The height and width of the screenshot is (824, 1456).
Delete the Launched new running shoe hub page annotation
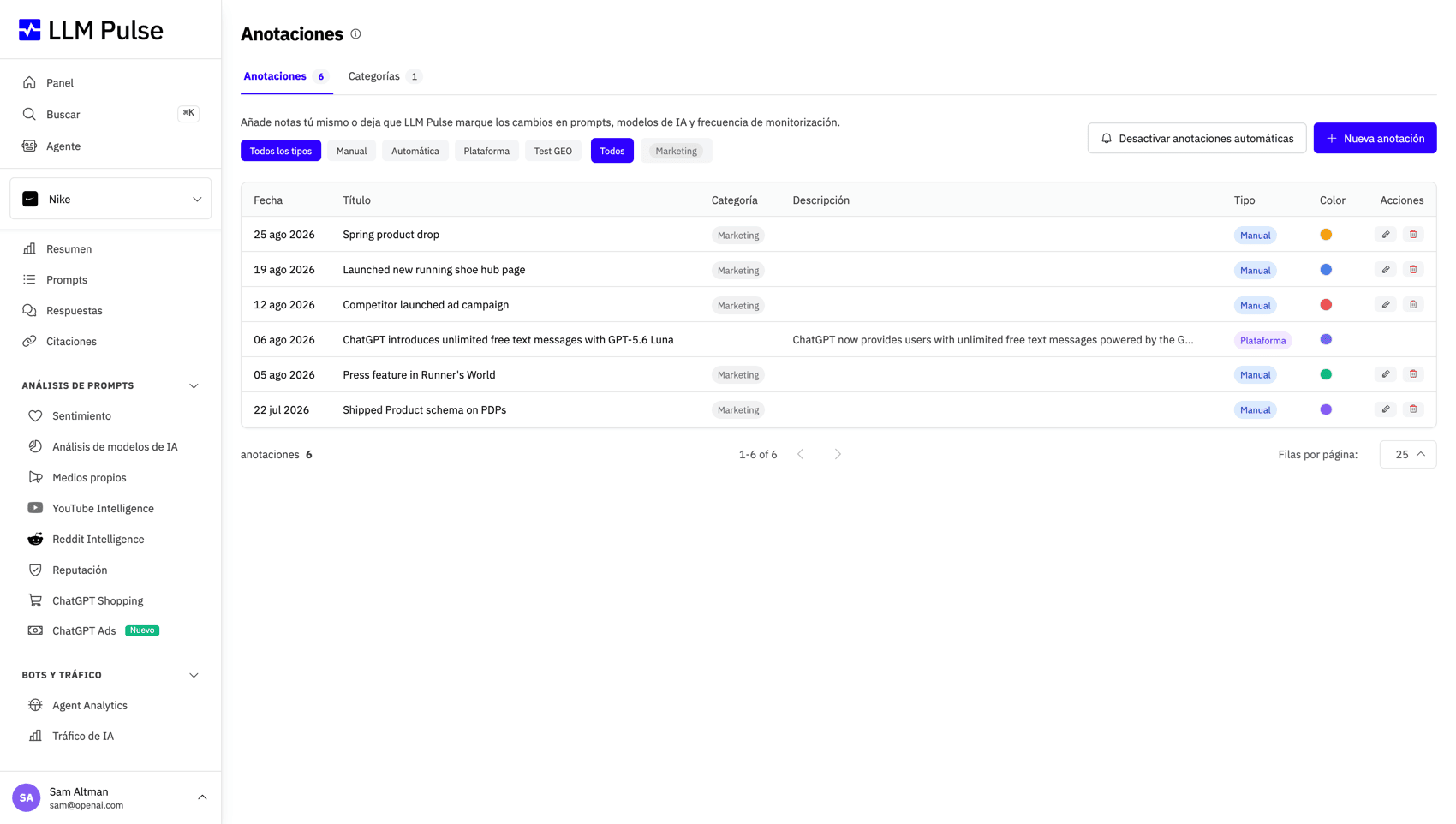(1413, 270)
